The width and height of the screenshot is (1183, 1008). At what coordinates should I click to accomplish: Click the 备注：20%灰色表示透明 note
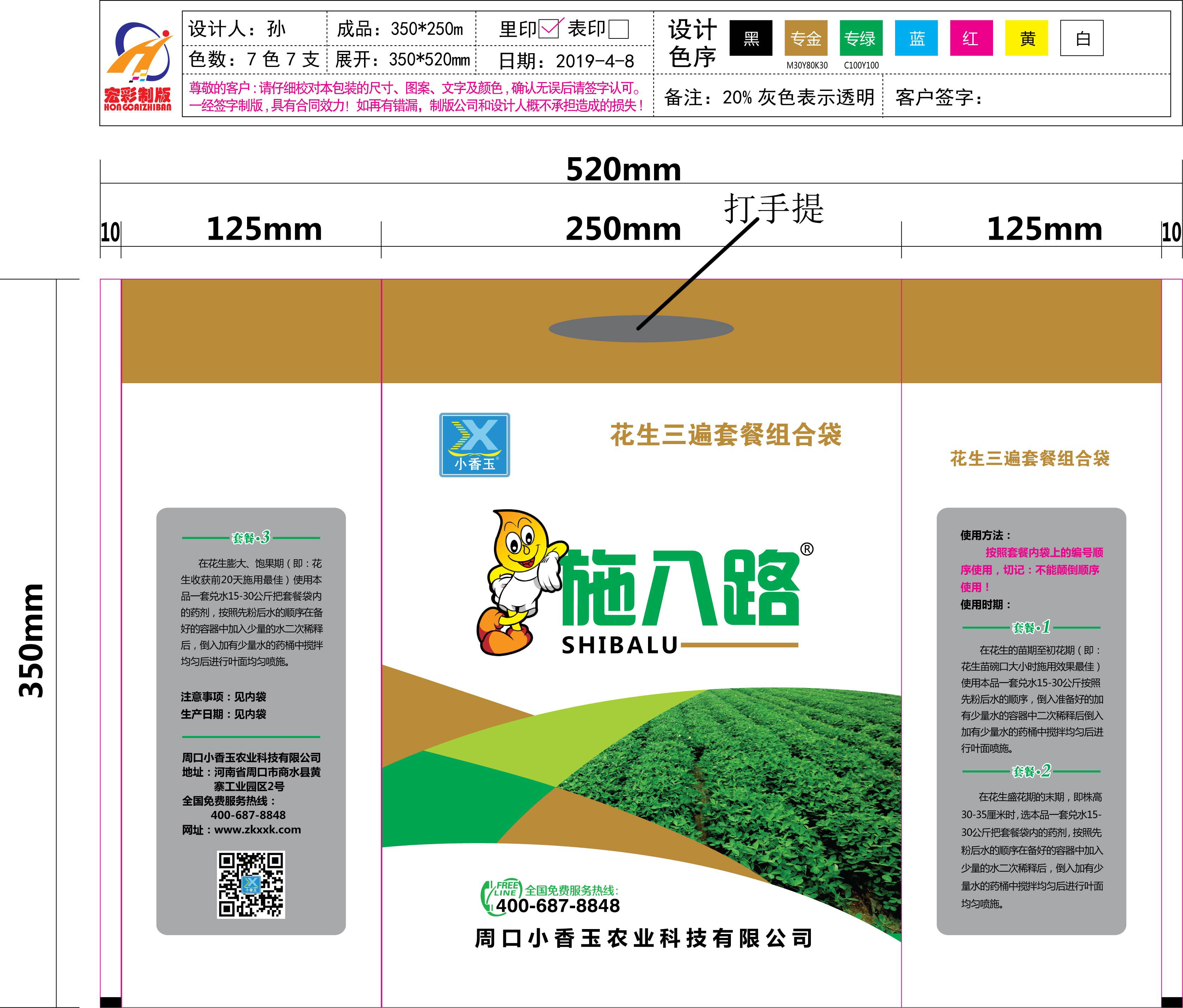[769, 97]
